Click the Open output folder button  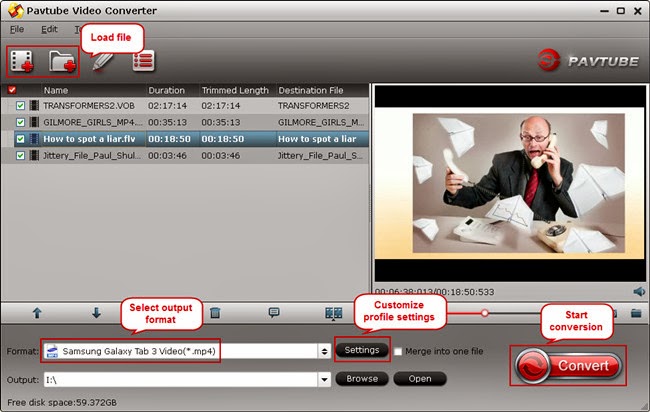pyautogui.click(x=420, y=378)
